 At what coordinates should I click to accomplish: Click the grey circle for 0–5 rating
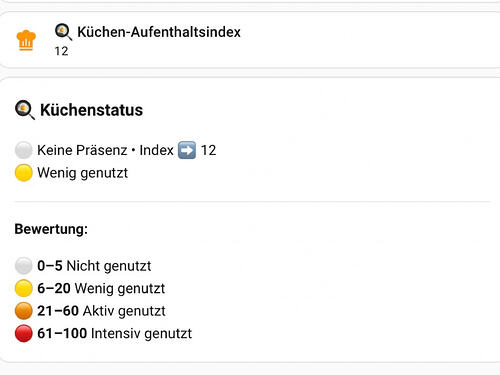click(24, 266)
